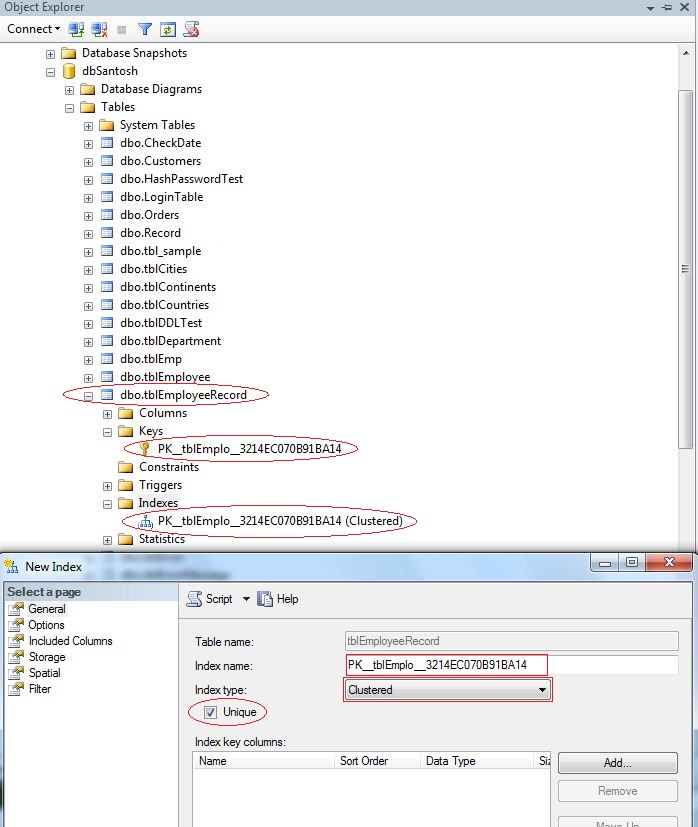Expand dbo.Customers table node
The image size is (698, 827).
[88, 162]
